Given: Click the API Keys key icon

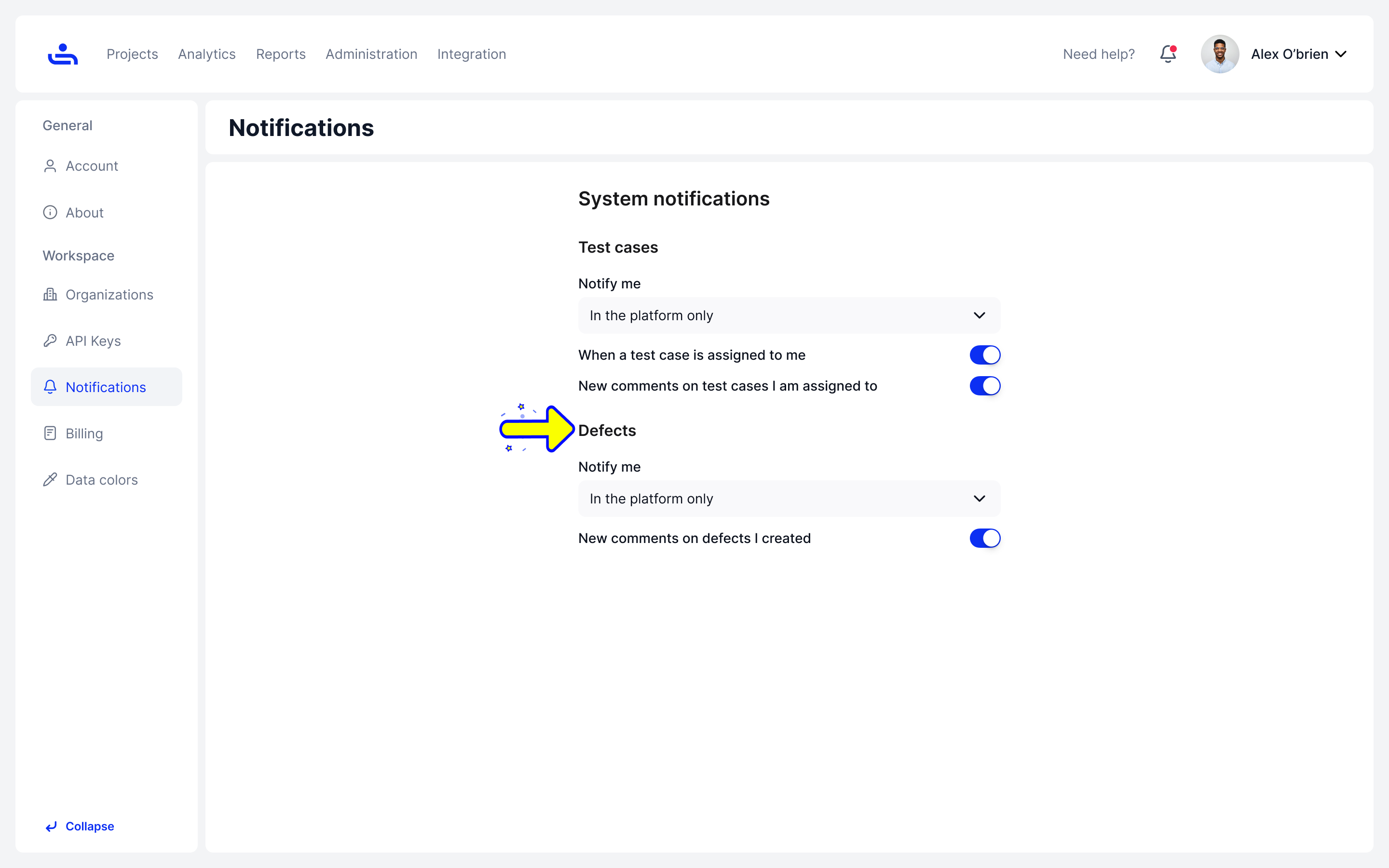Looking at the screenshot, I should (50, 341).
